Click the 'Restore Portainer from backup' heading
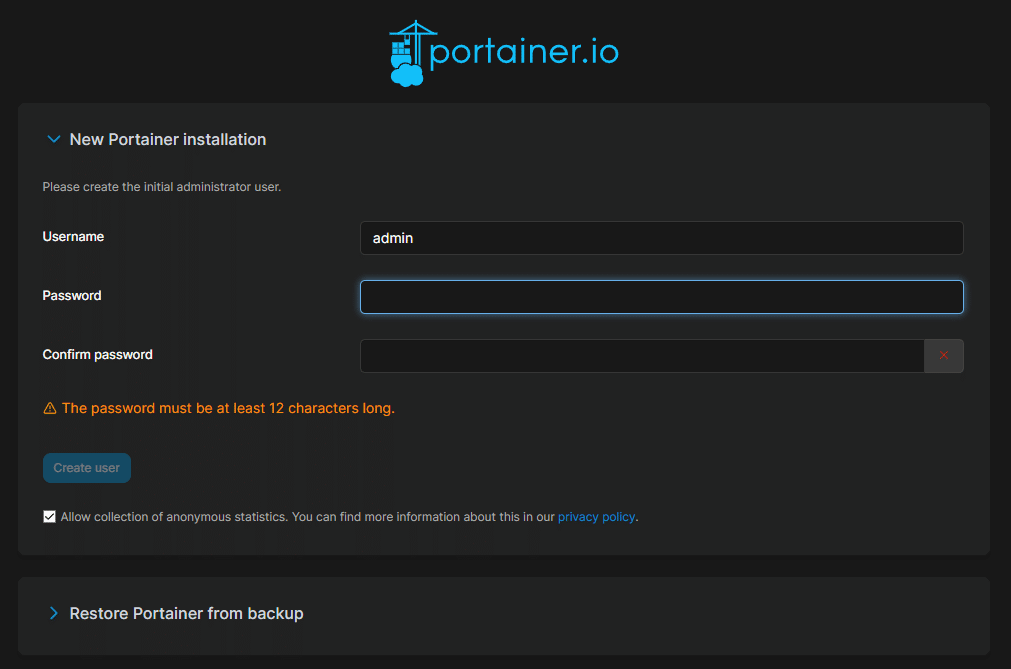Image resolution: width=1011 pixels, height=669 pixels. click(186, 614)
